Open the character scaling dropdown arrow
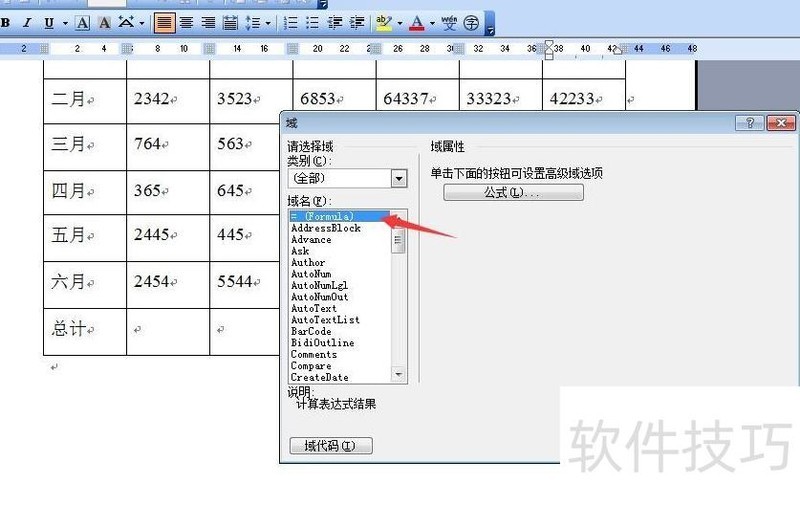Image resolution: width=800 pixels, height=506 pixels. [x=142, y=23]
